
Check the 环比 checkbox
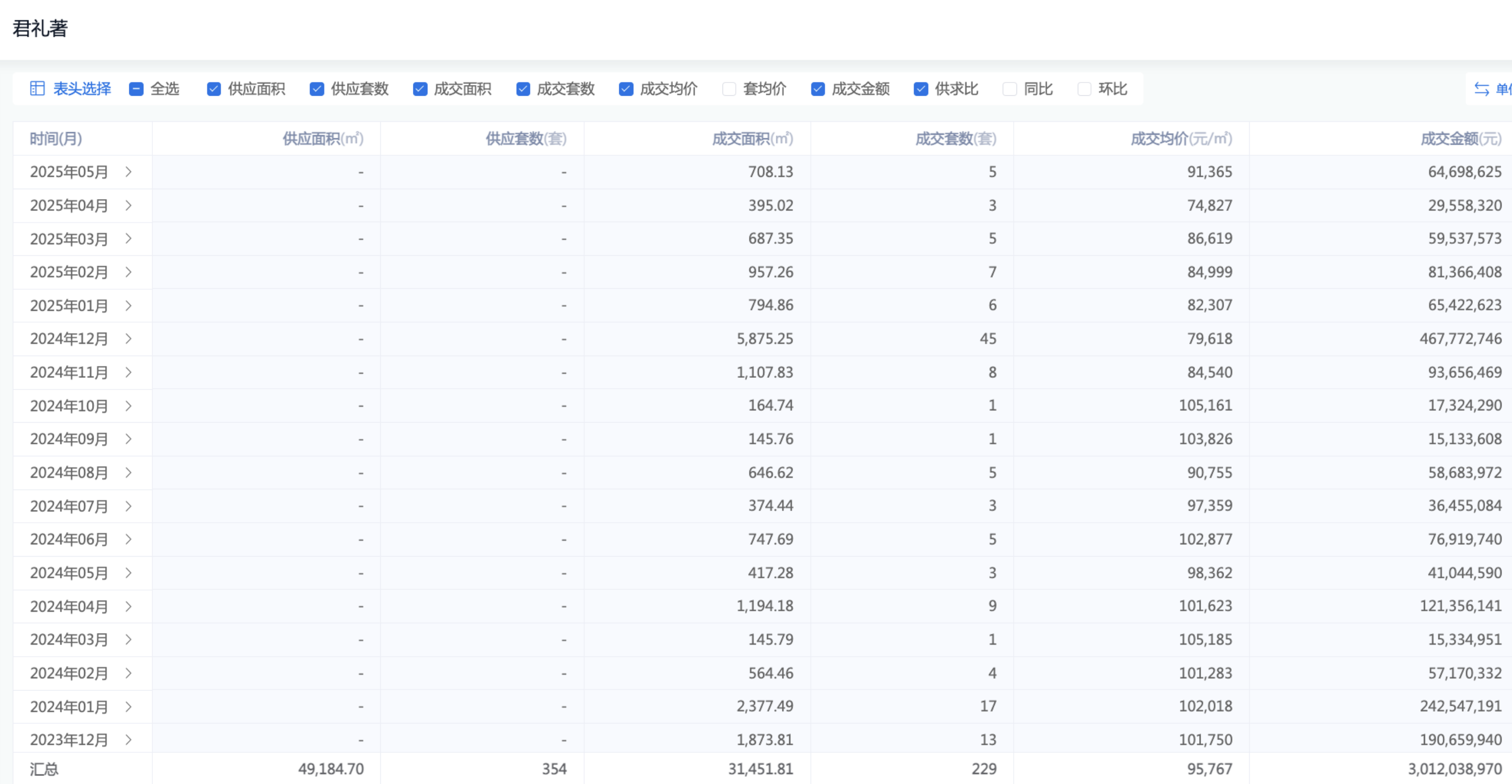coord(1084,89)
